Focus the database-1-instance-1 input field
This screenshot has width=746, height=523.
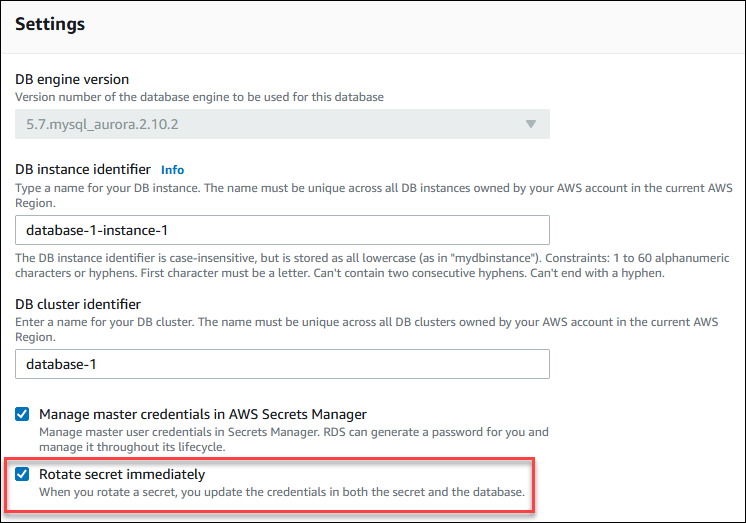coord(282,230)
